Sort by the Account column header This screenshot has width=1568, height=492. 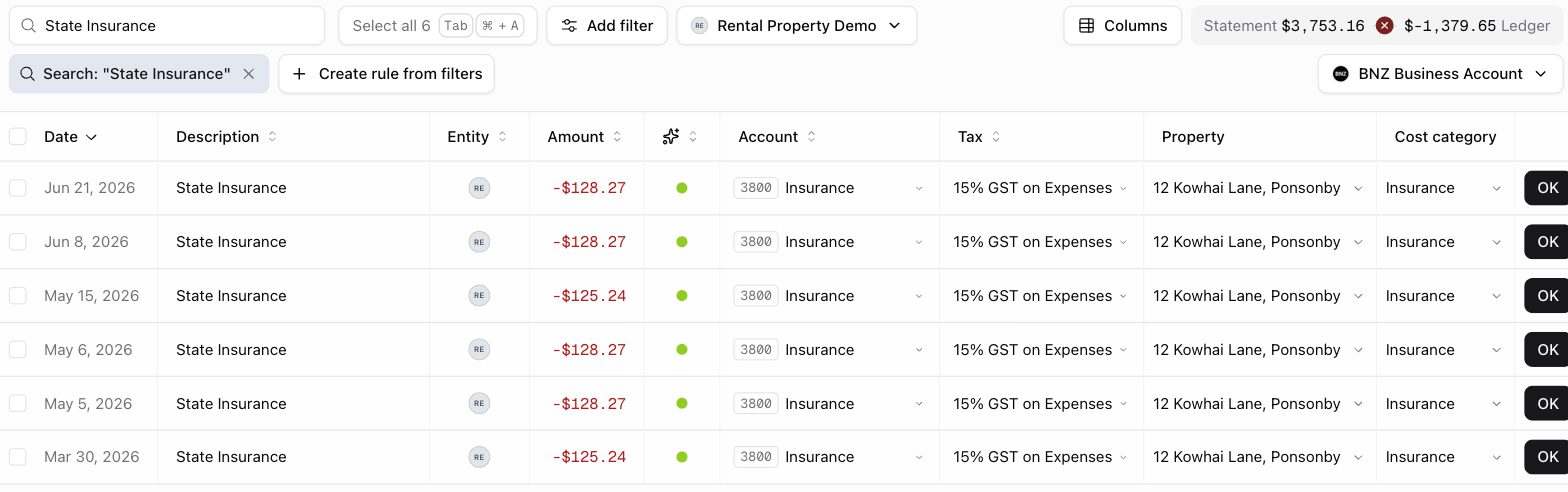[777, 137]
